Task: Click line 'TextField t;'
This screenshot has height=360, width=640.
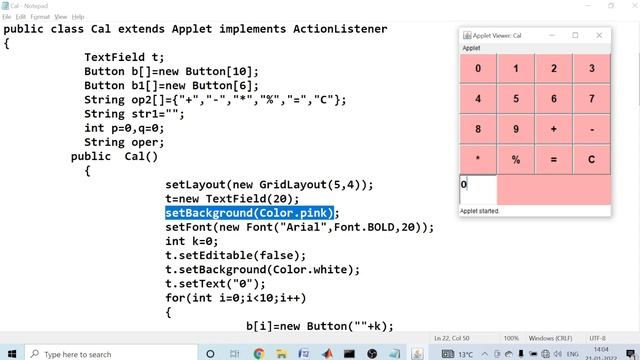Action: point(124,57)
